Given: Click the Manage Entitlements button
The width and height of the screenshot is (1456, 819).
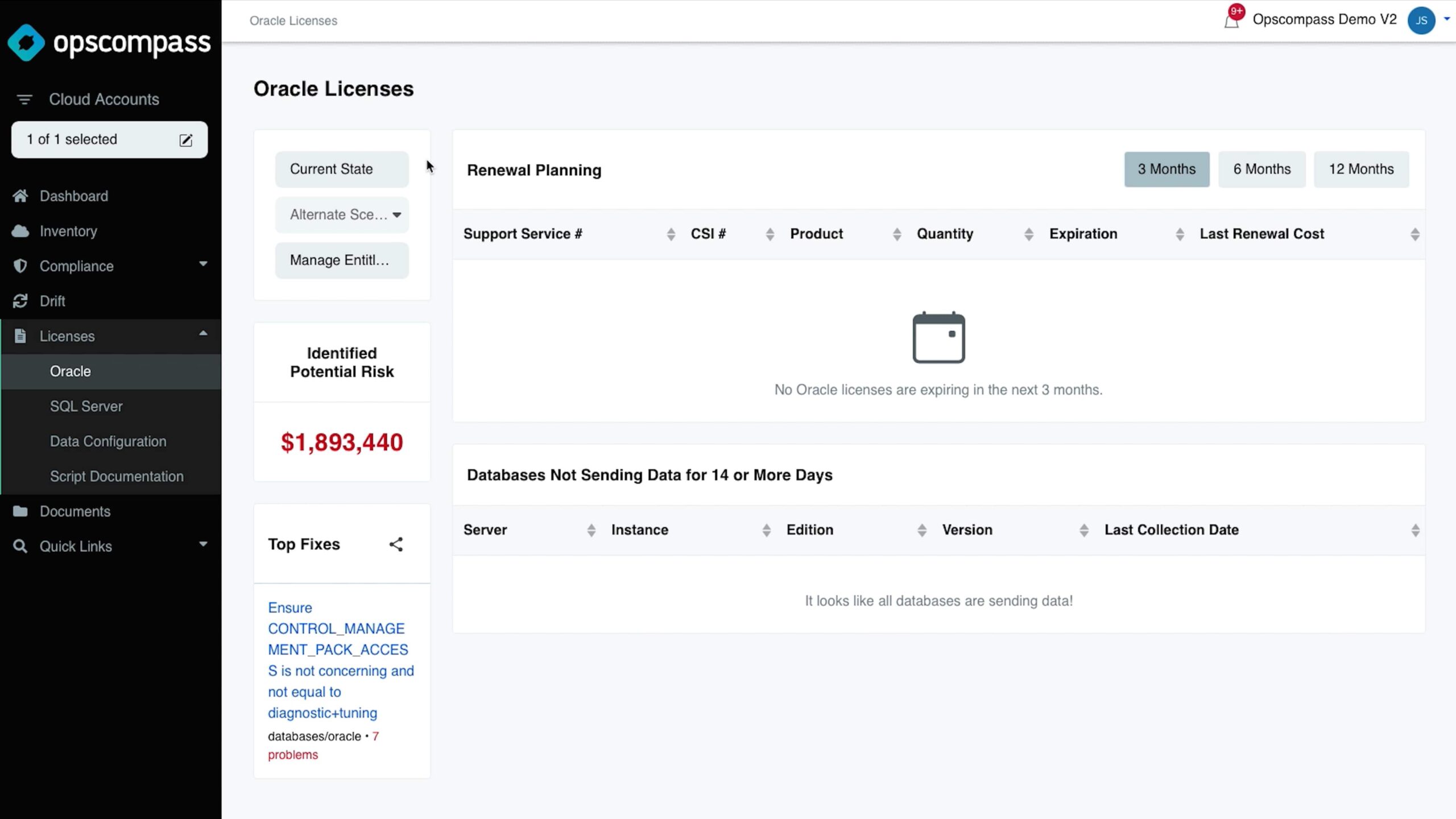Looking at the screenshot, I should coord(342,260).
